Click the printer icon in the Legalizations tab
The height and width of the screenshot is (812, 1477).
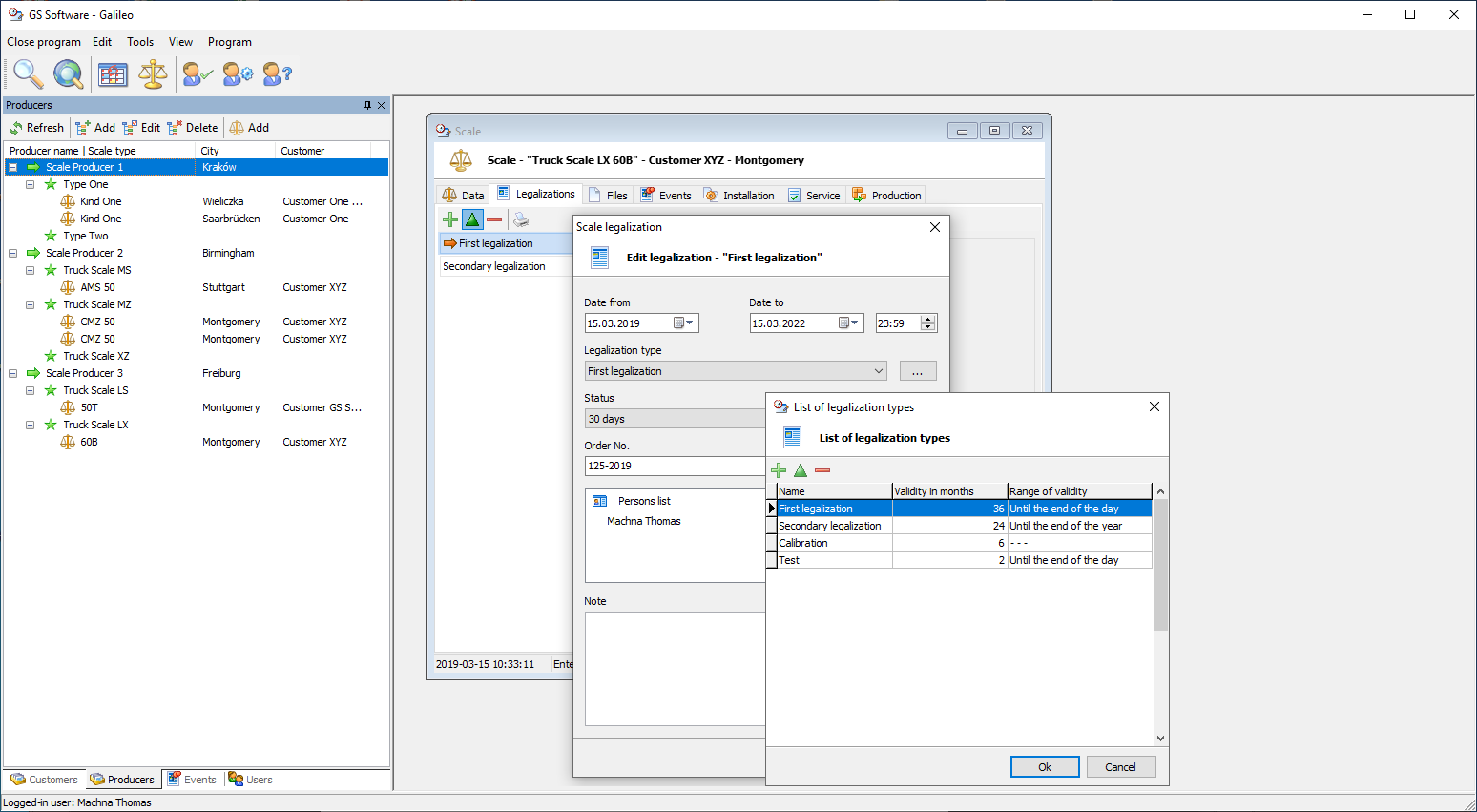point(521,219)
